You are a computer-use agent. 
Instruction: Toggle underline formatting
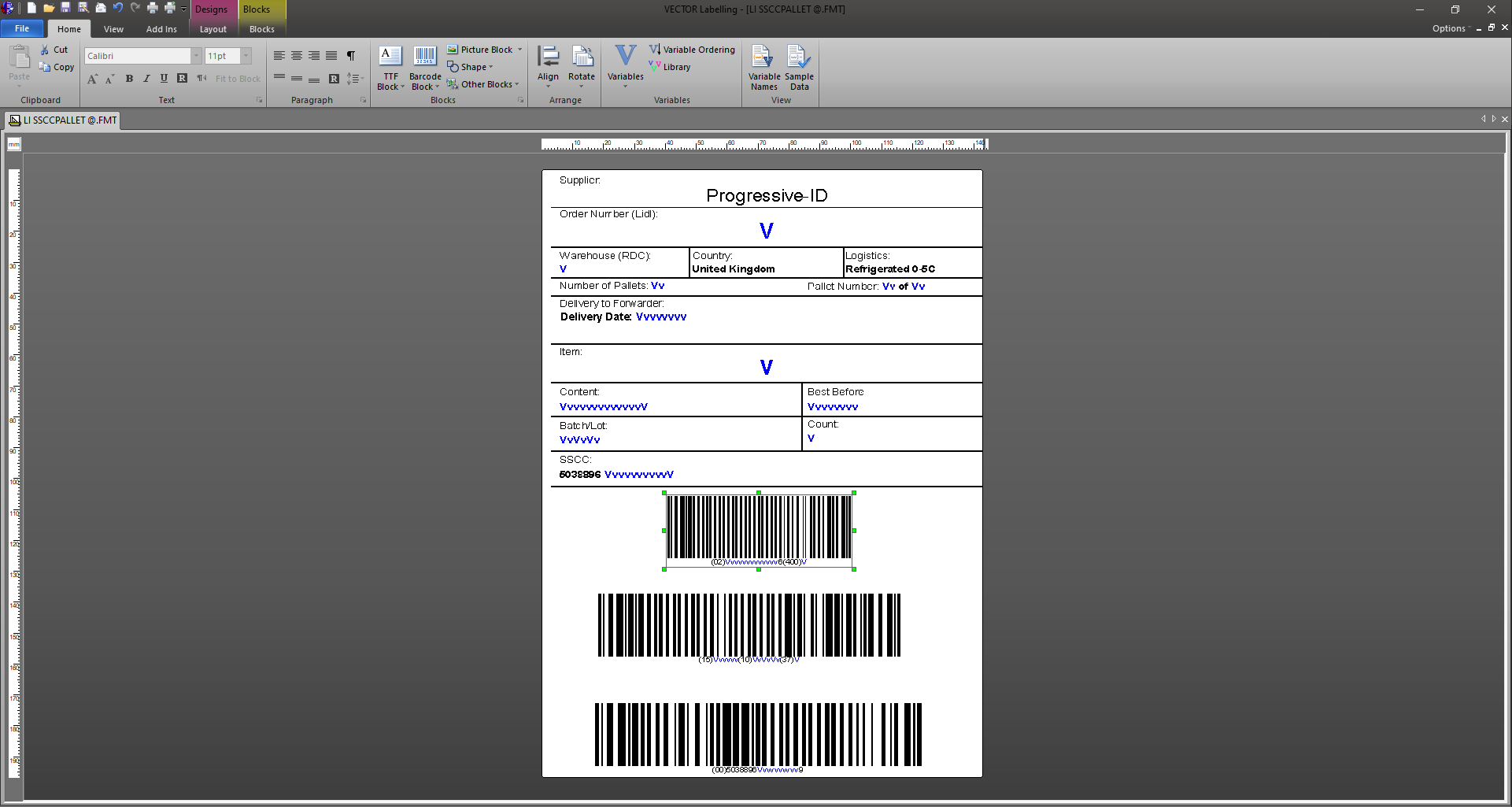point(164,79)
